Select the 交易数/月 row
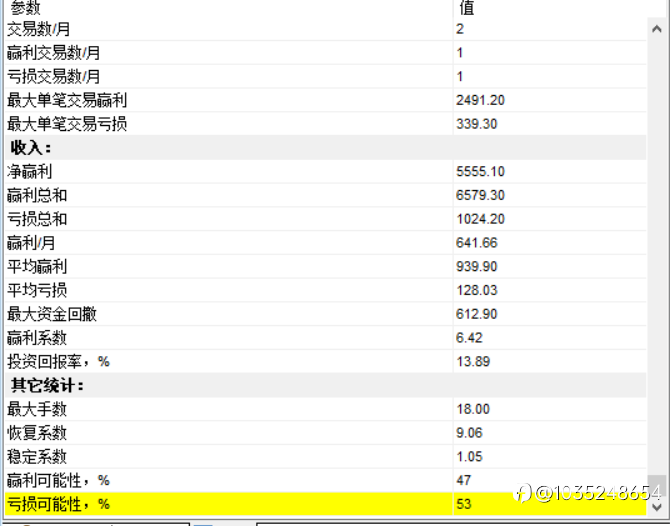 326,29
